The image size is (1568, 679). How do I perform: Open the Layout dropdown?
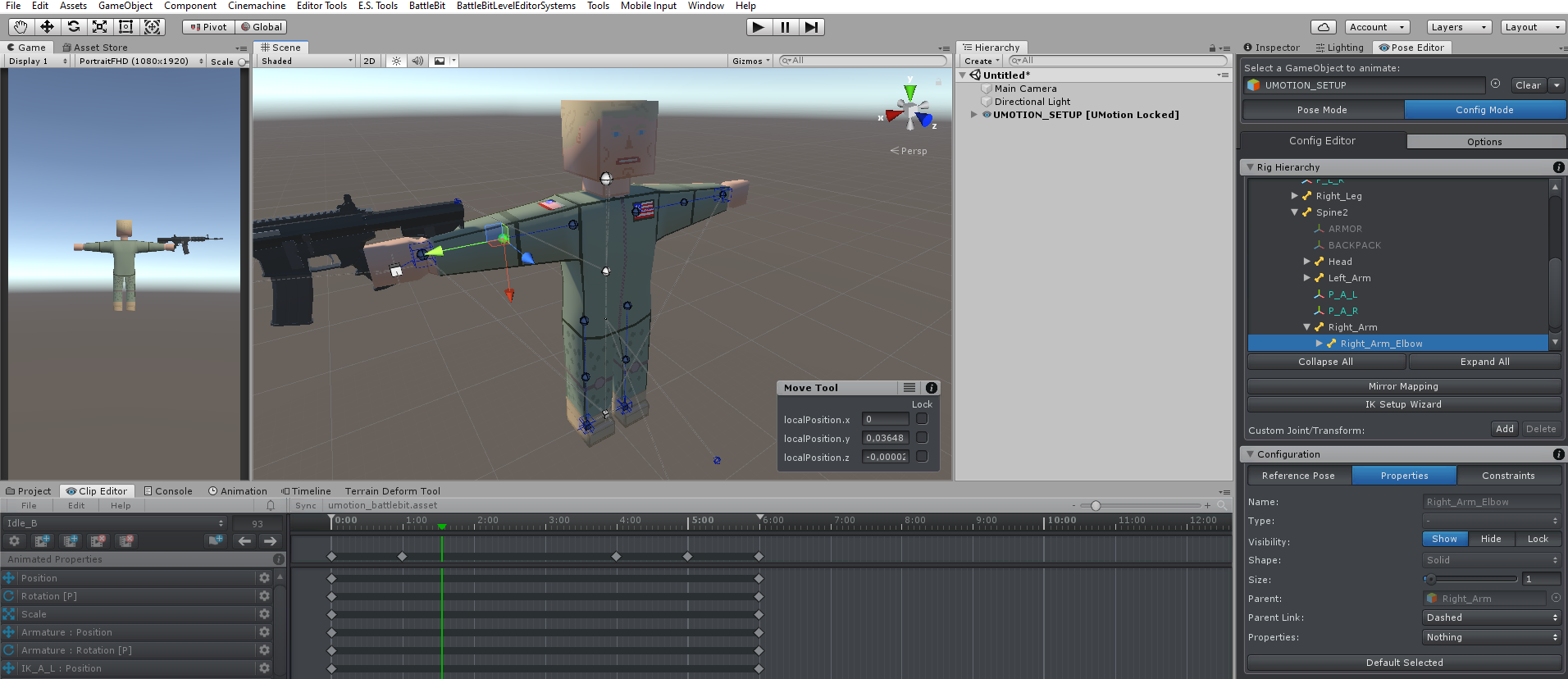tap(1532, 27)
